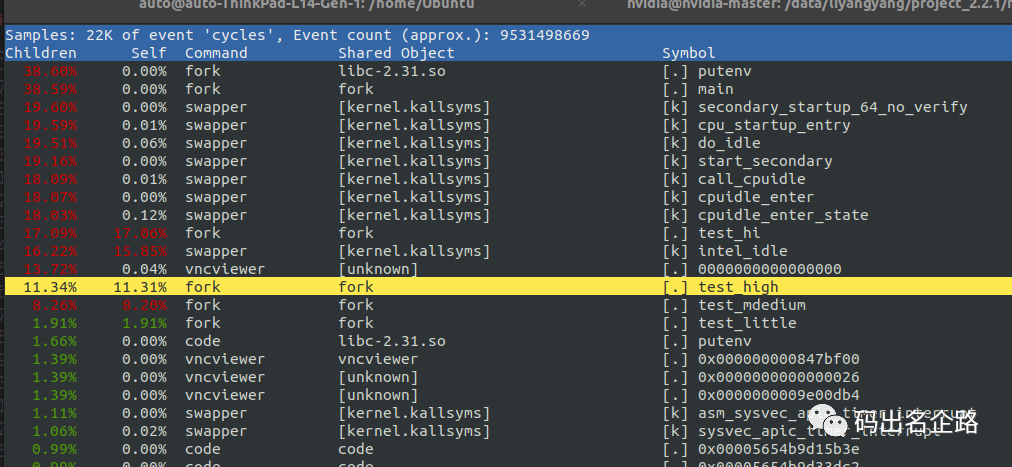Click the Children column header
Screen dimensions: 1012x467
pos(40,53)
